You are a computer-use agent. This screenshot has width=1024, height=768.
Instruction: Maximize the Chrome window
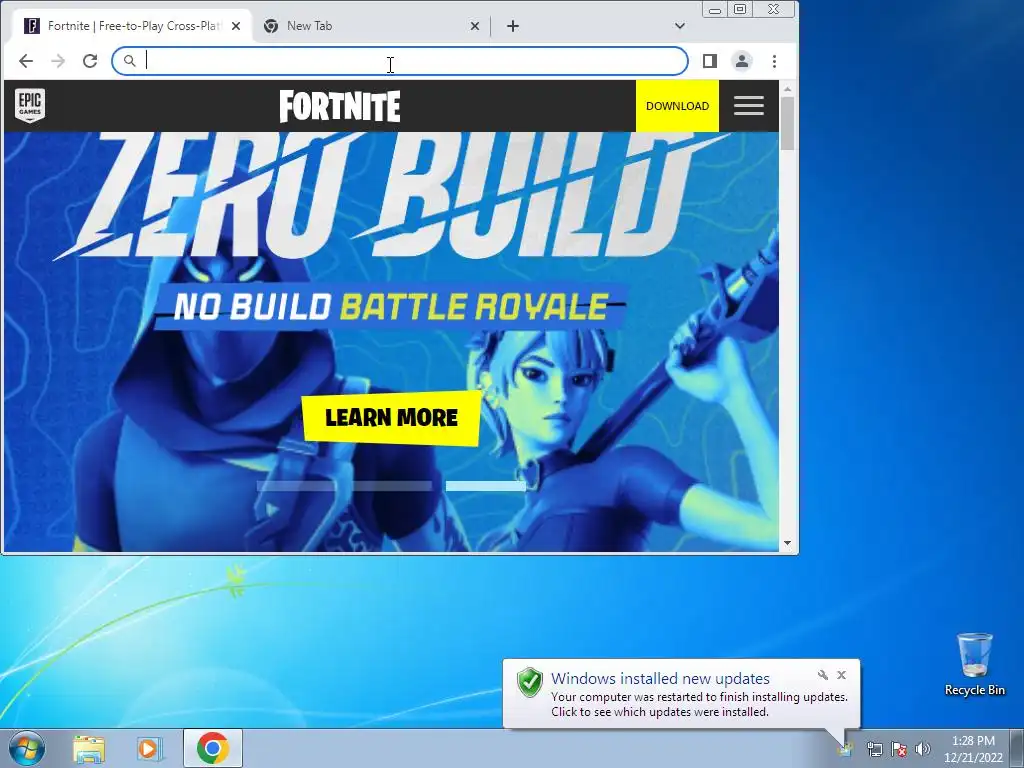740,9
